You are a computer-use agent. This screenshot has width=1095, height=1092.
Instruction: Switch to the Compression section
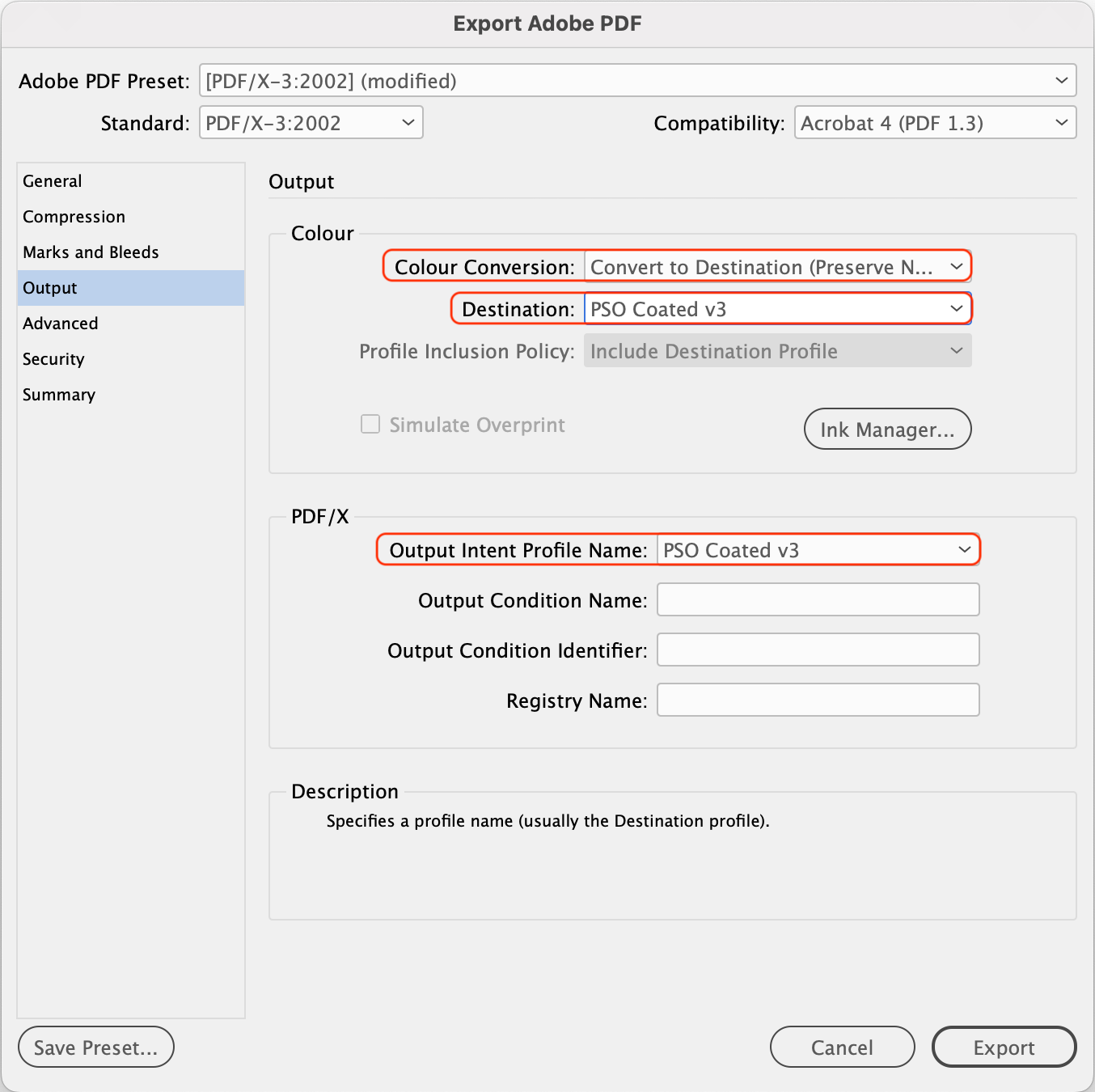click(74, 217)
